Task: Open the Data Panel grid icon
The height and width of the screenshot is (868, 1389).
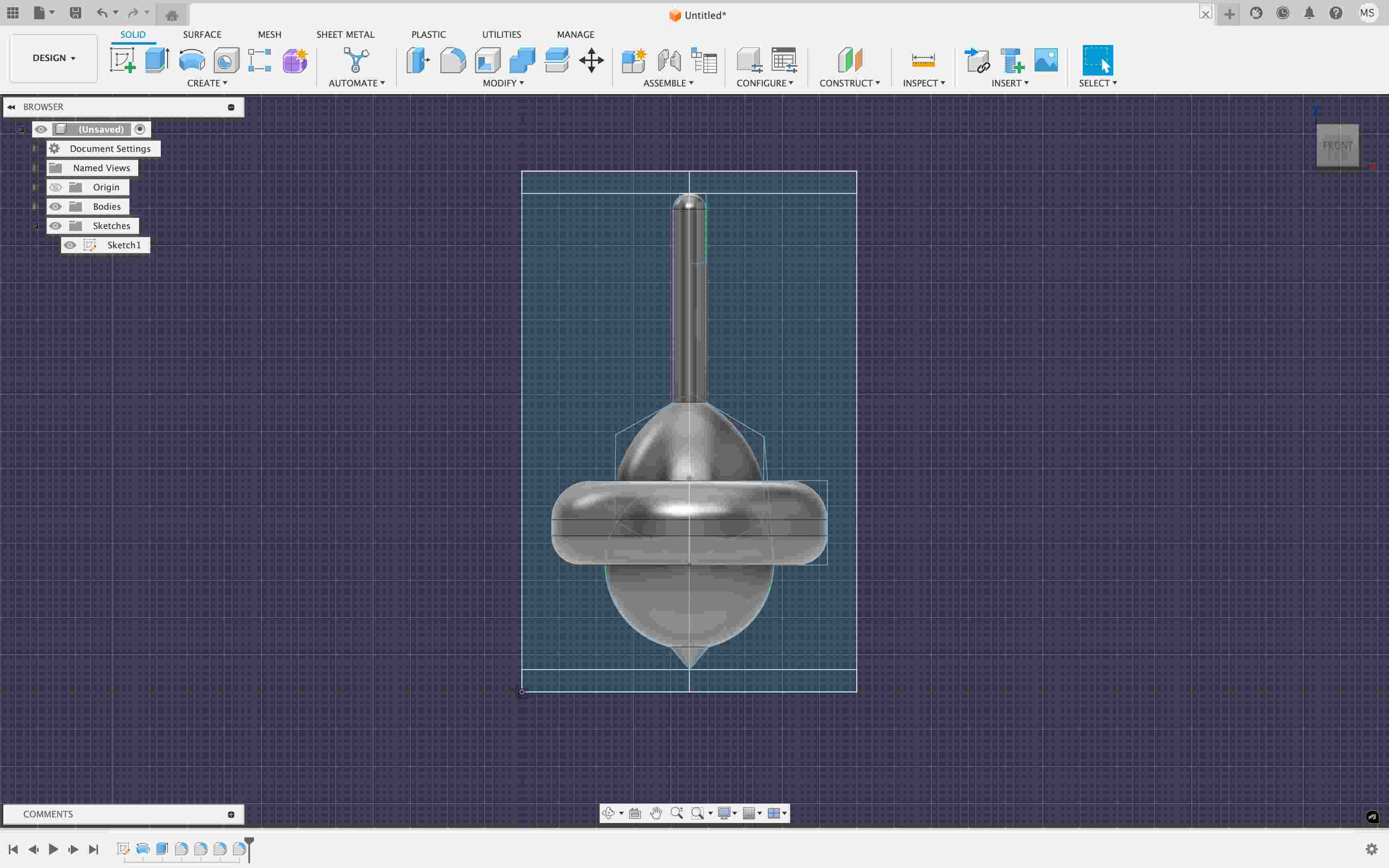Action: [12, 12]
